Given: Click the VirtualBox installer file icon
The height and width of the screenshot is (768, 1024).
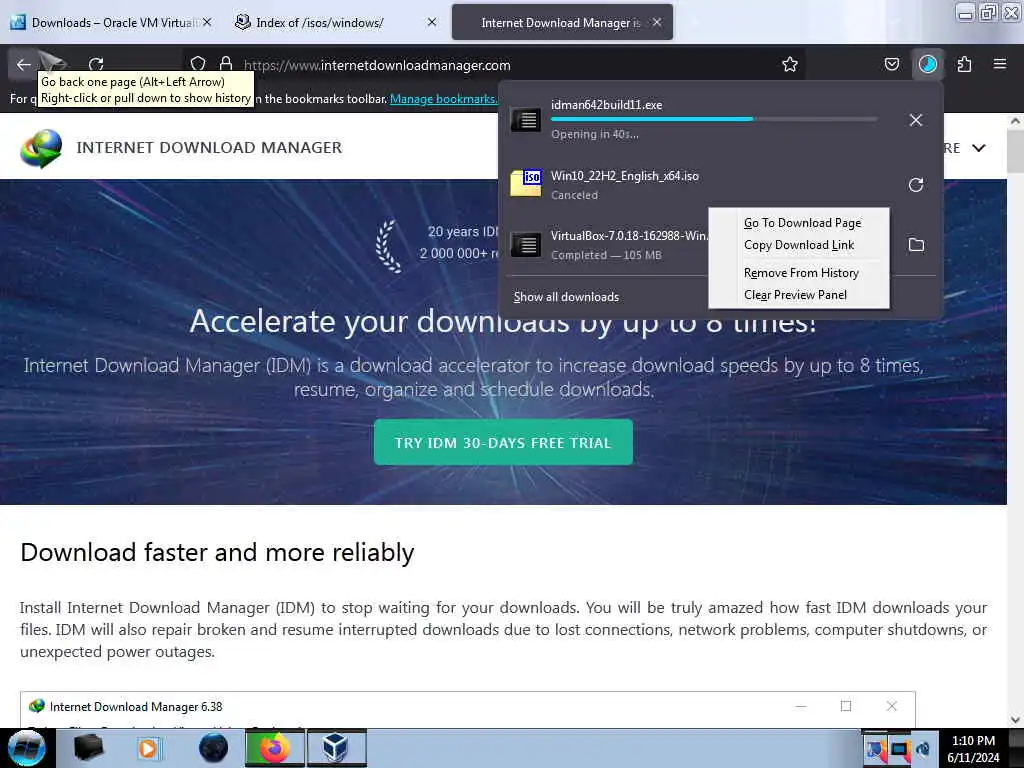Looking at the screenshot, I should [525, 245].
